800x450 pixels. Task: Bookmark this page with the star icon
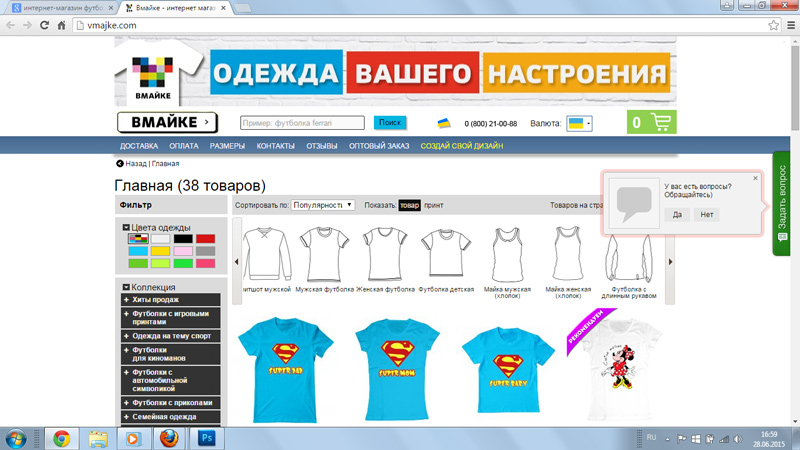click(x=773, y=25)
